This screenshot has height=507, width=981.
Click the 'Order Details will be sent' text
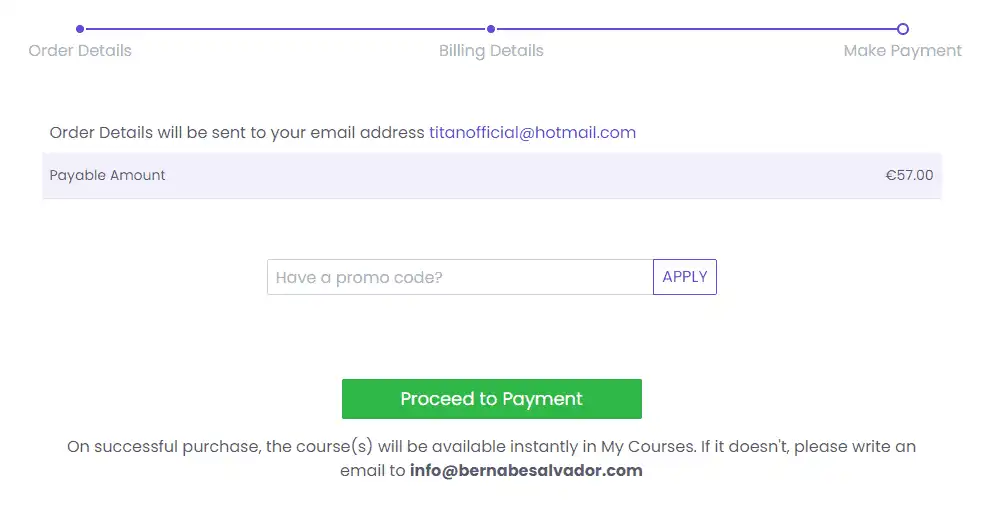tap(237, 132)
